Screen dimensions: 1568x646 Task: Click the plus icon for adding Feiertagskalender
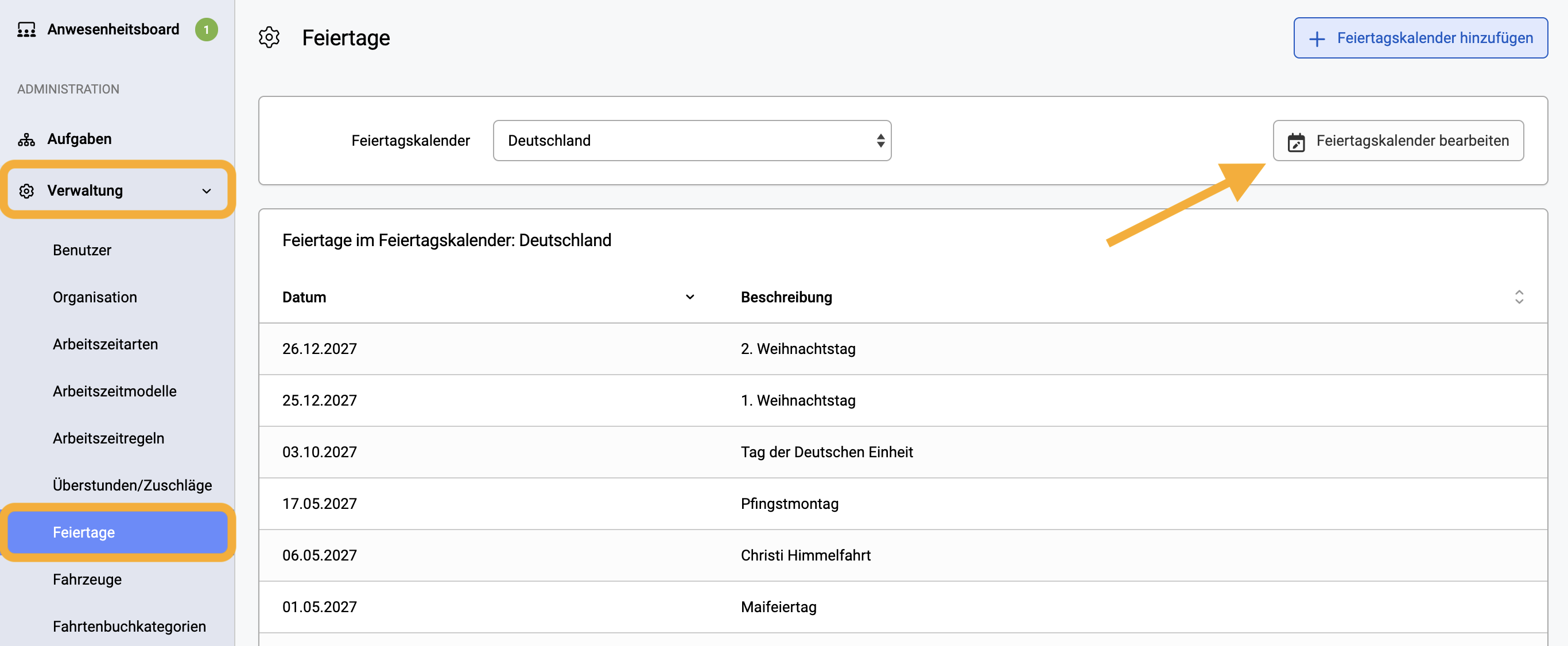pyautogui.click(x=1317, y=39)
